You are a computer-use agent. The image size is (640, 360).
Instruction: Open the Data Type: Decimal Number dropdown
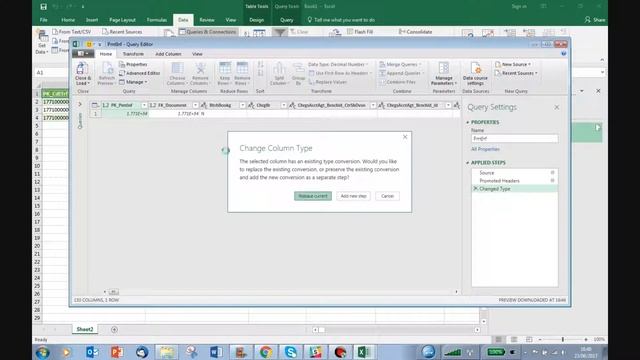pyautogui.click(x=338, y=64)
